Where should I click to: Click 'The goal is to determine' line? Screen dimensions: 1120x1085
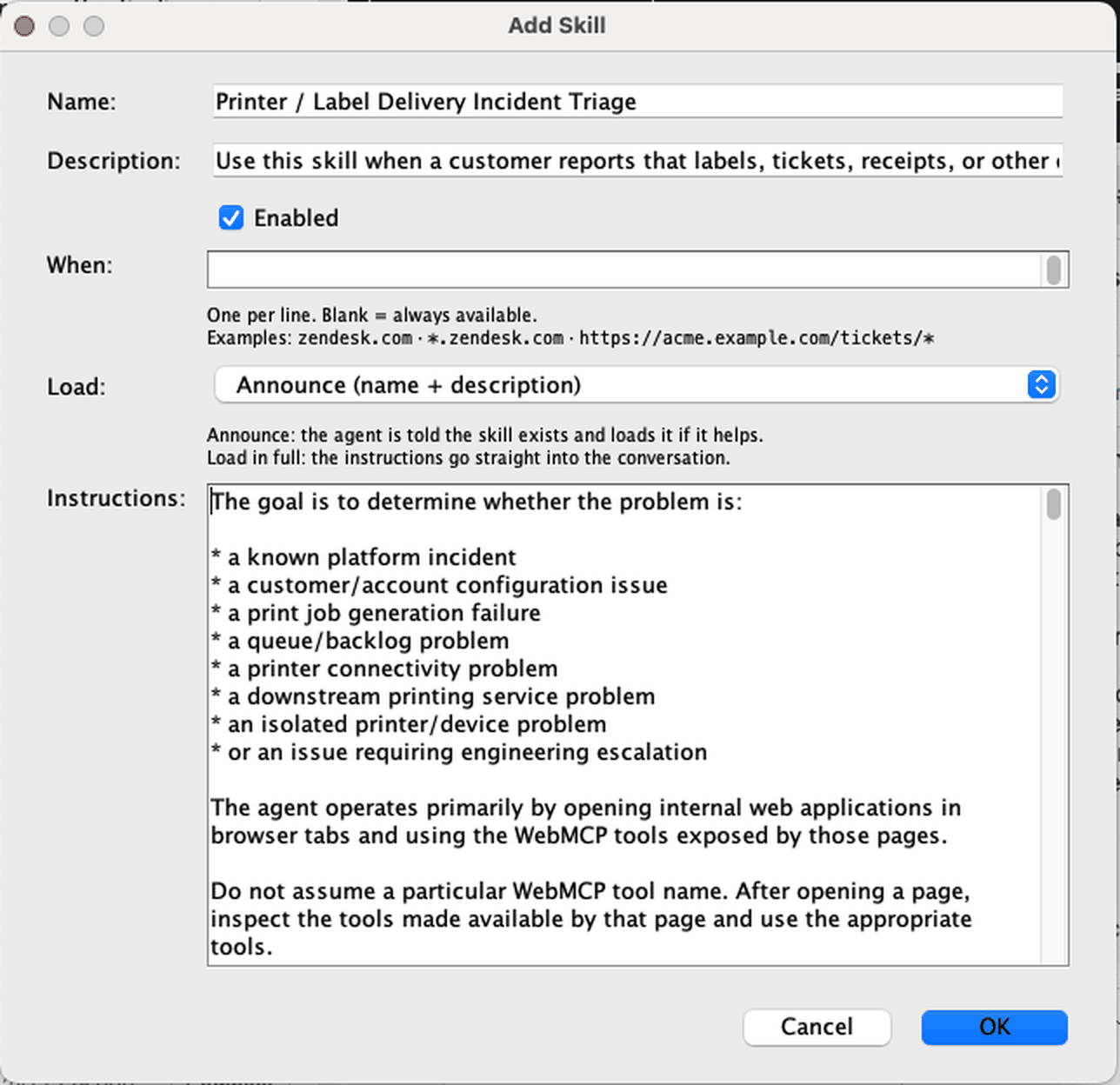click(477, 502)
